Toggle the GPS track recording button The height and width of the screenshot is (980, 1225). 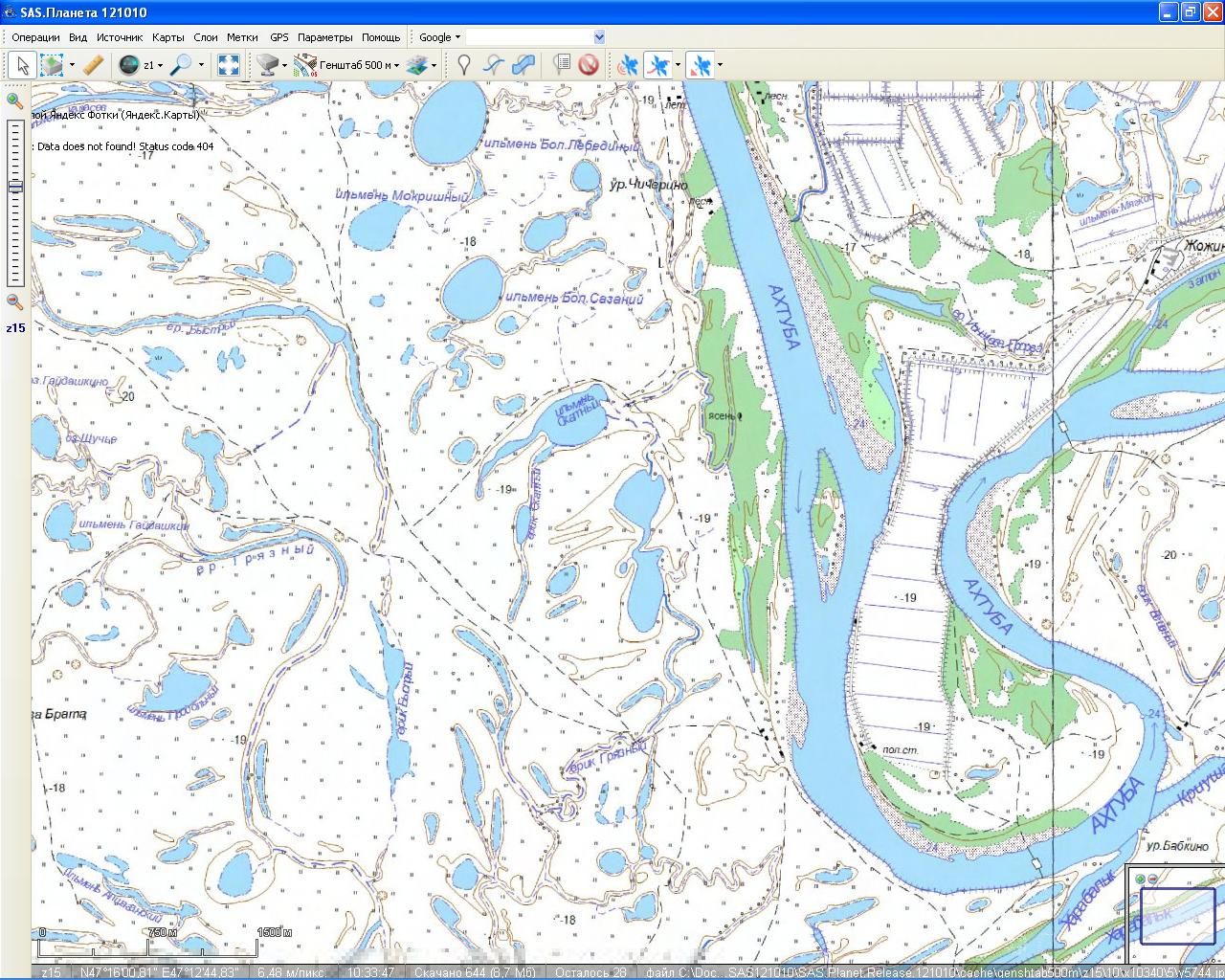point(657,65)
